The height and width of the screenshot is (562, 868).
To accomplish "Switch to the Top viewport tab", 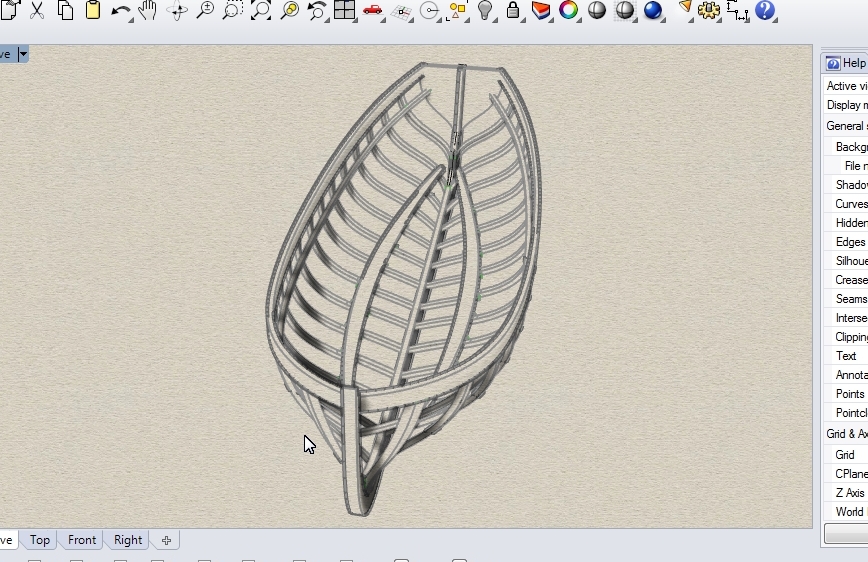I will click(x=39, y=540).
